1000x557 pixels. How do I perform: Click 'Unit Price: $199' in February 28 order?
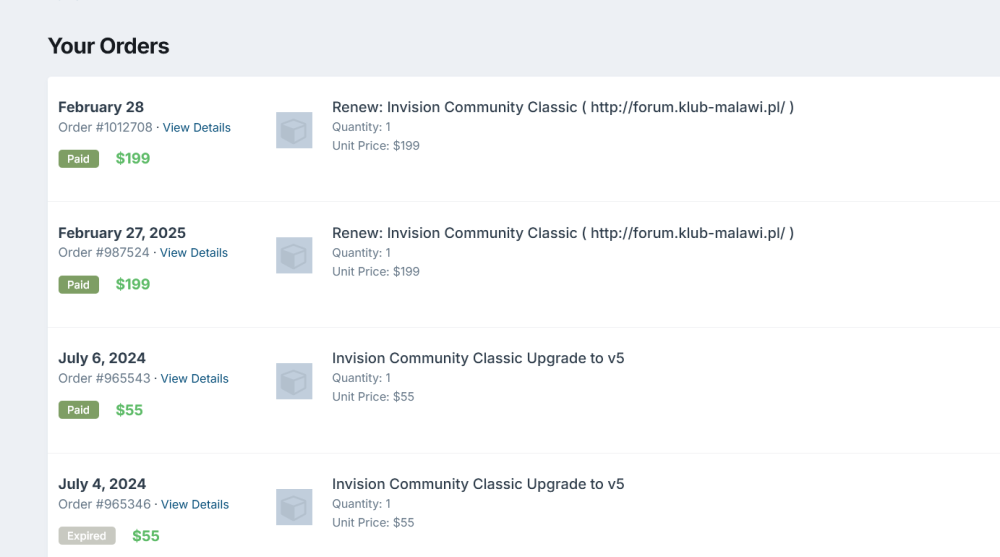click(376, 146)
